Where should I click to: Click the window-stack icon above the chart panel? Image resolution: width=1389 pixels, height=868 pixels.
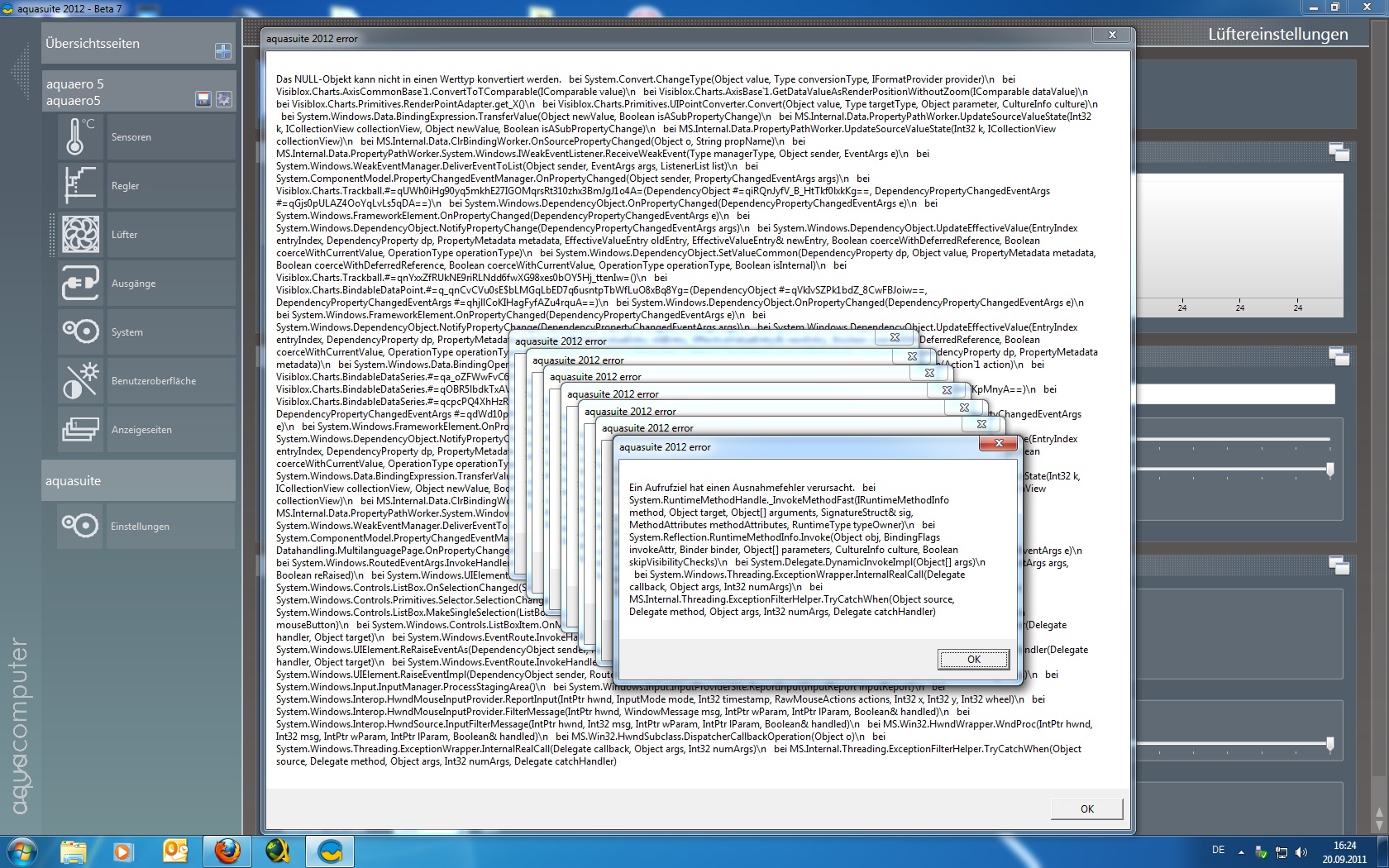tap(1339, 152)
